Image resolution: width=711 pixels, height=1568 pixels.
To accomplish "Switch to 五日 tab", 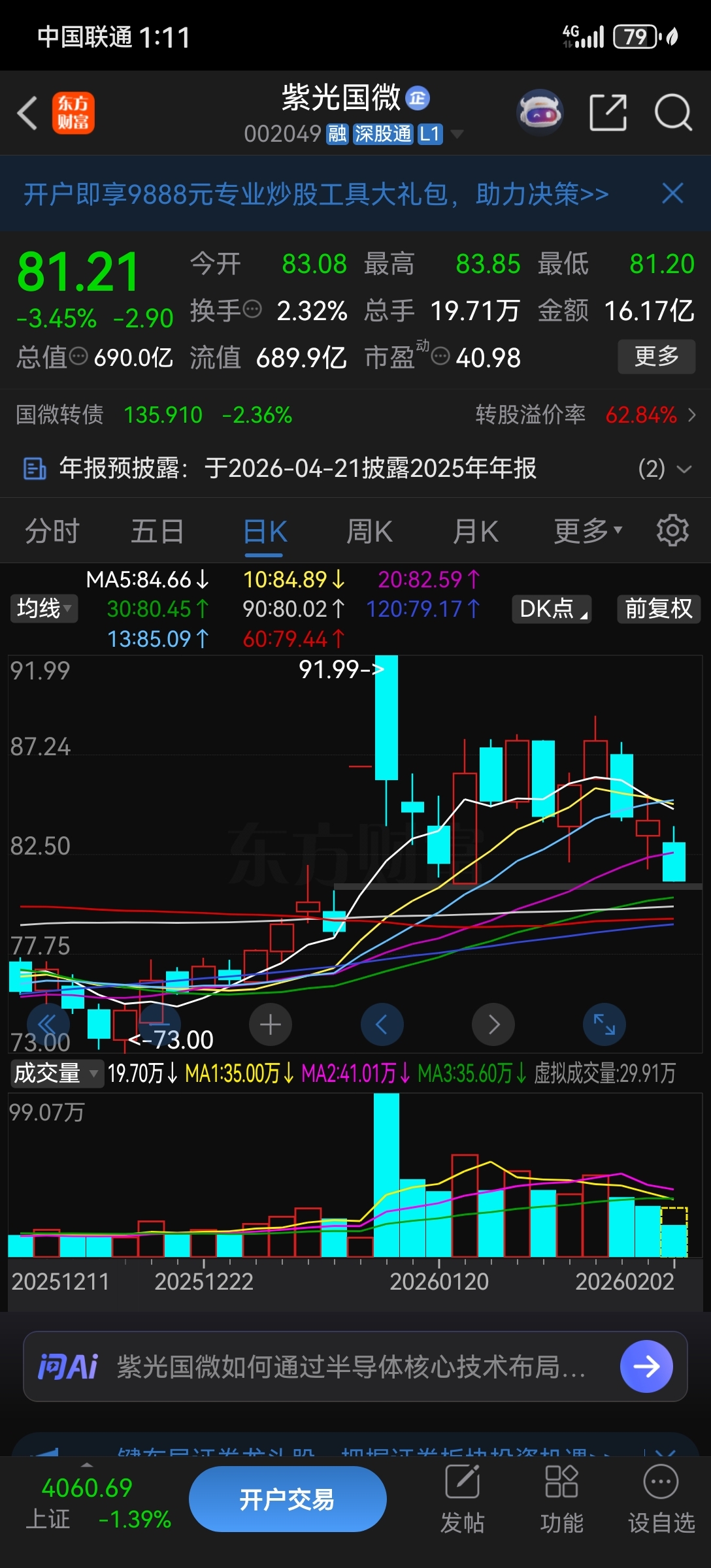I will click(x=157, y=531).
